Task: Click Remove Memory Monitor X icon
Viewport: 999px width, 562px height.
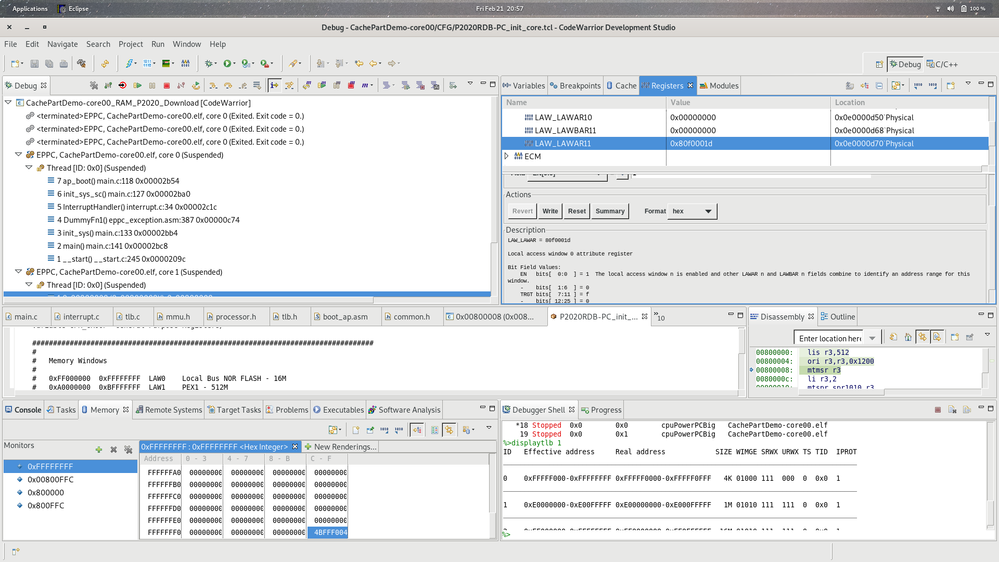Action: (x=113, y=449)
